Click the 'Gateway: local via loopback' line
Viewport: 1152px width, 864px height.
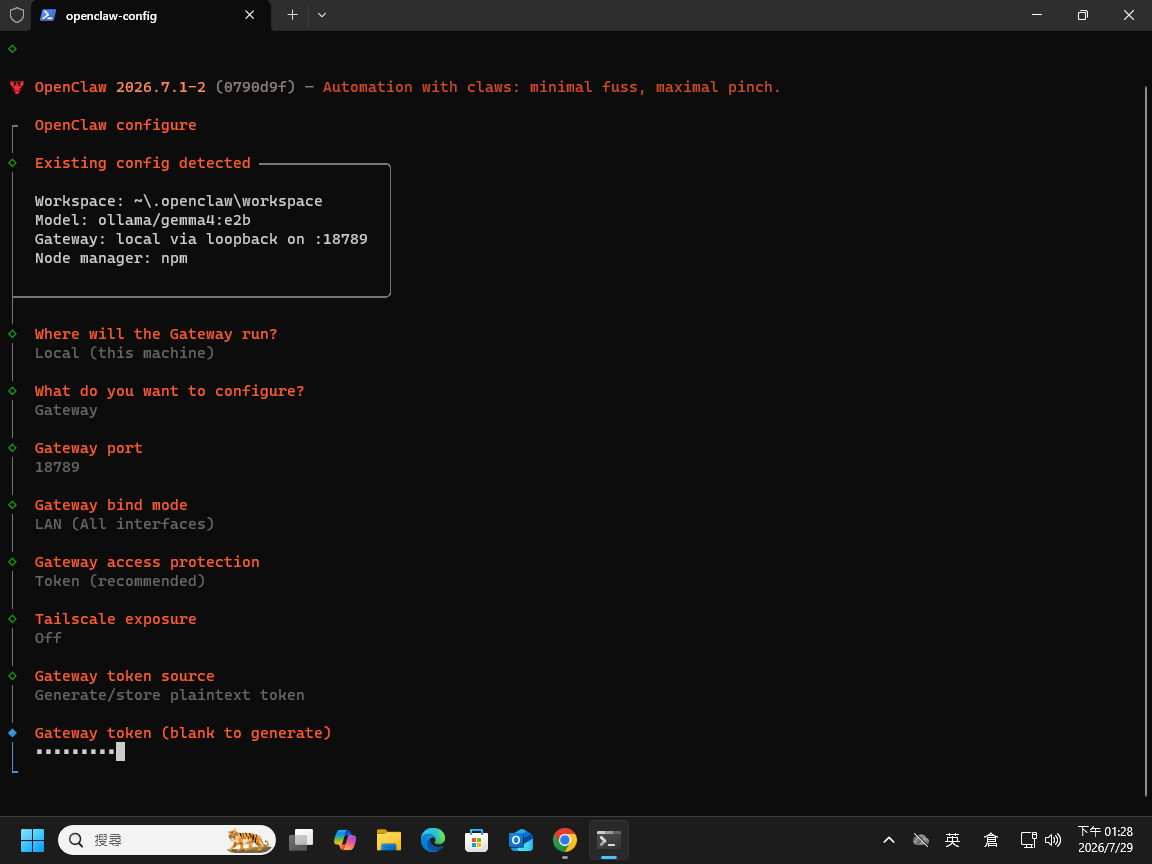coord(201,240)
